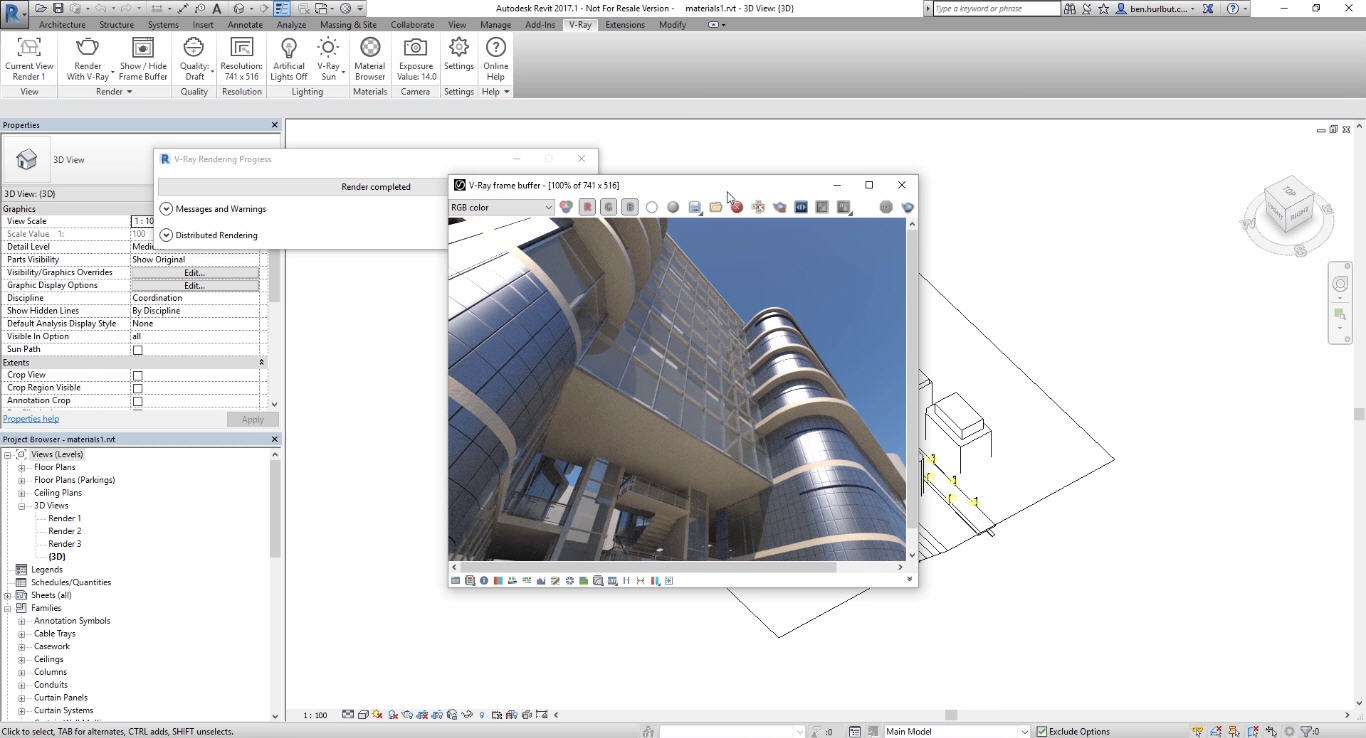Image resolution: width=1366 pixels, height=738 pixels.
Task: Enable the Sun Path checkbox in Properties
Action: [x=137, y=349]
